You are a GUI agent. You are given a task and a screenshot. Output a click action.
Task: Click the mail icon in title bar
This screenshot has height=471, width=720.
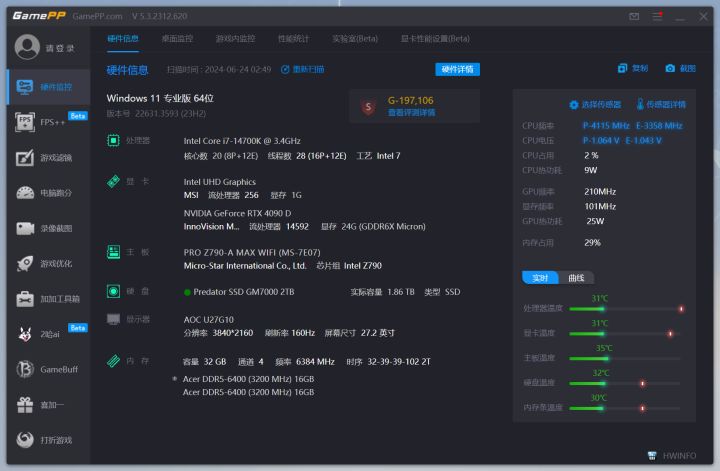pyautogui.click(x=634, y=17)
